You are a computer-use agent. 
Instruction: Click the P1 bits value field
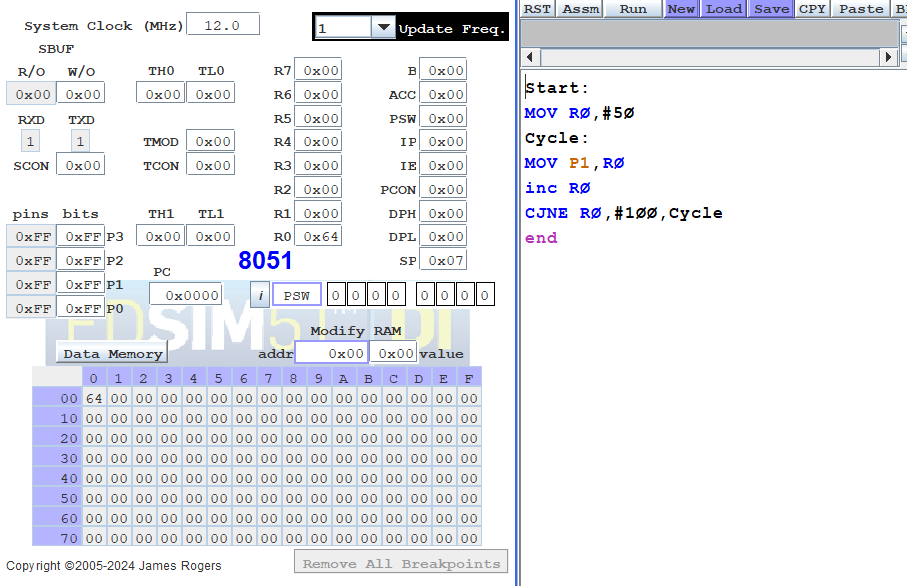point(80,284)
